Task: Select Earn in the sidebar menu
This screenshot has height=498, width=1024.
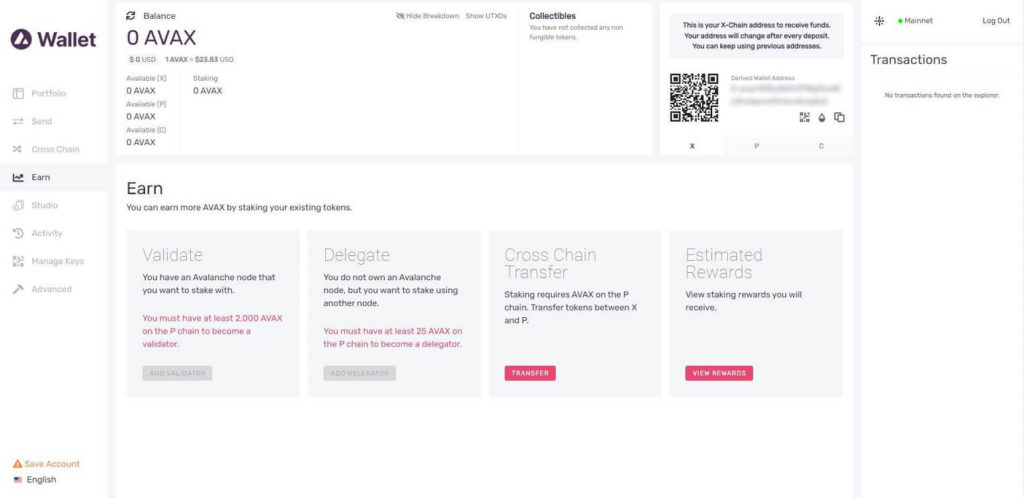Action: (54, 178)
